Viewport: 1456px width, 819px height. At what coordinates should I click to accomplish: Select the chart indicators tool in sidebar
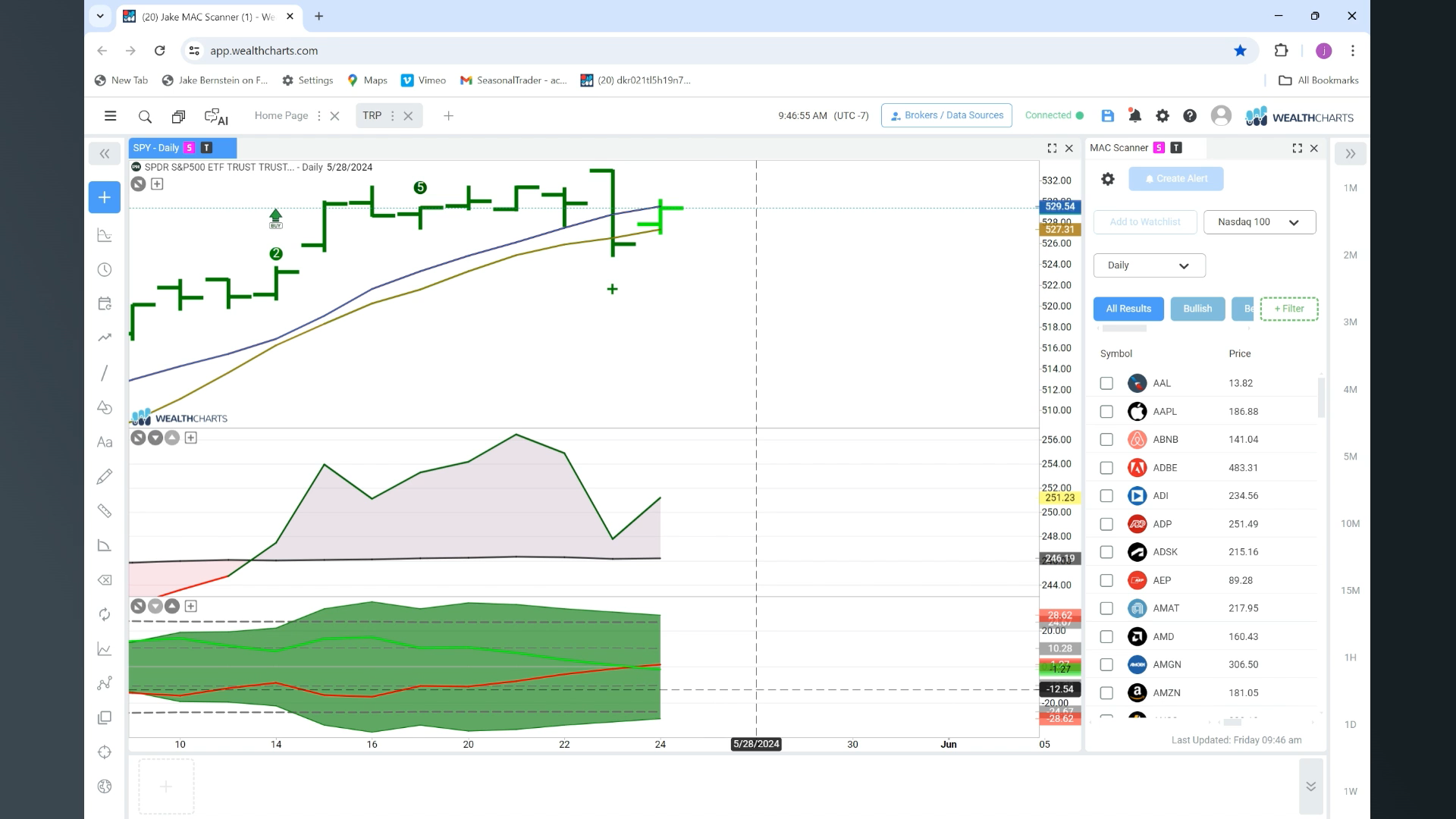tap(105, 235)
